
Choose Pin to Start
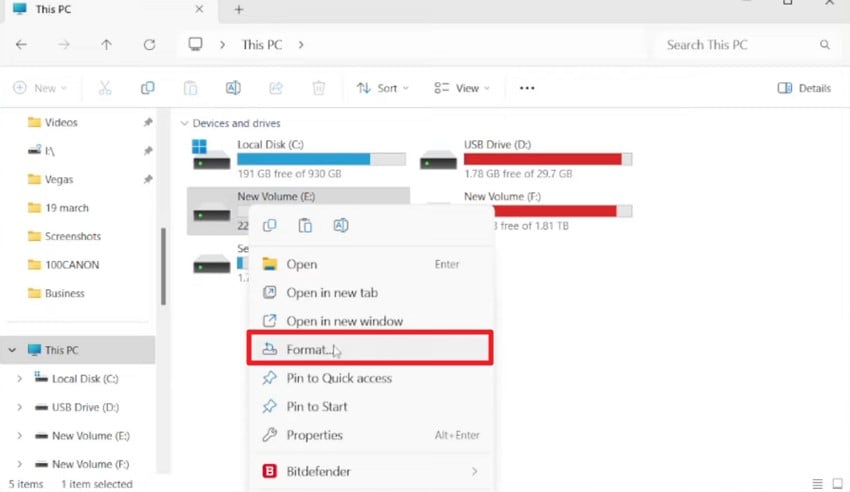(371, 406)
